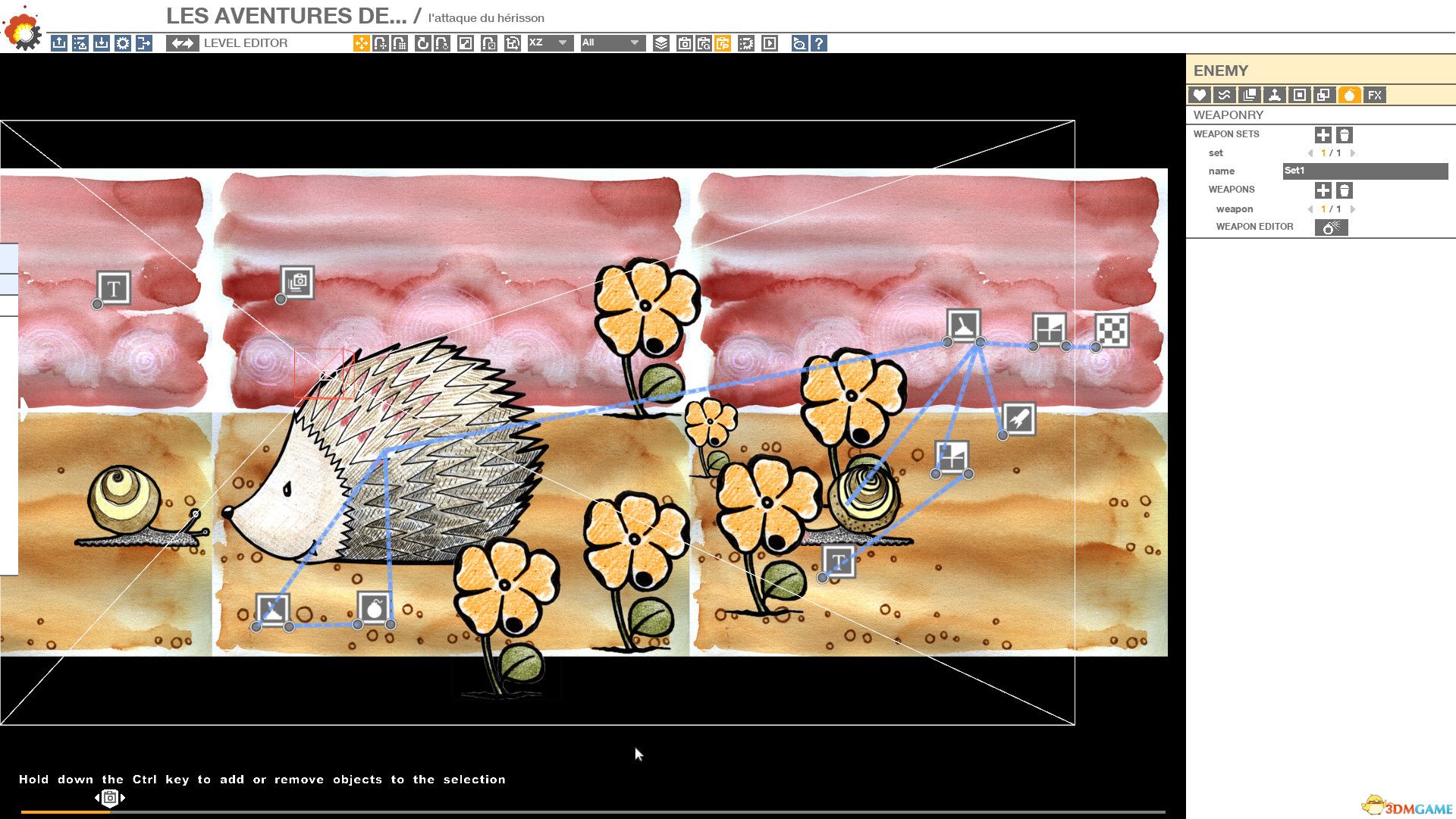Select the settings gear in the top toolbar
The image size is (1456, 819).
click(x=124, y=43)
